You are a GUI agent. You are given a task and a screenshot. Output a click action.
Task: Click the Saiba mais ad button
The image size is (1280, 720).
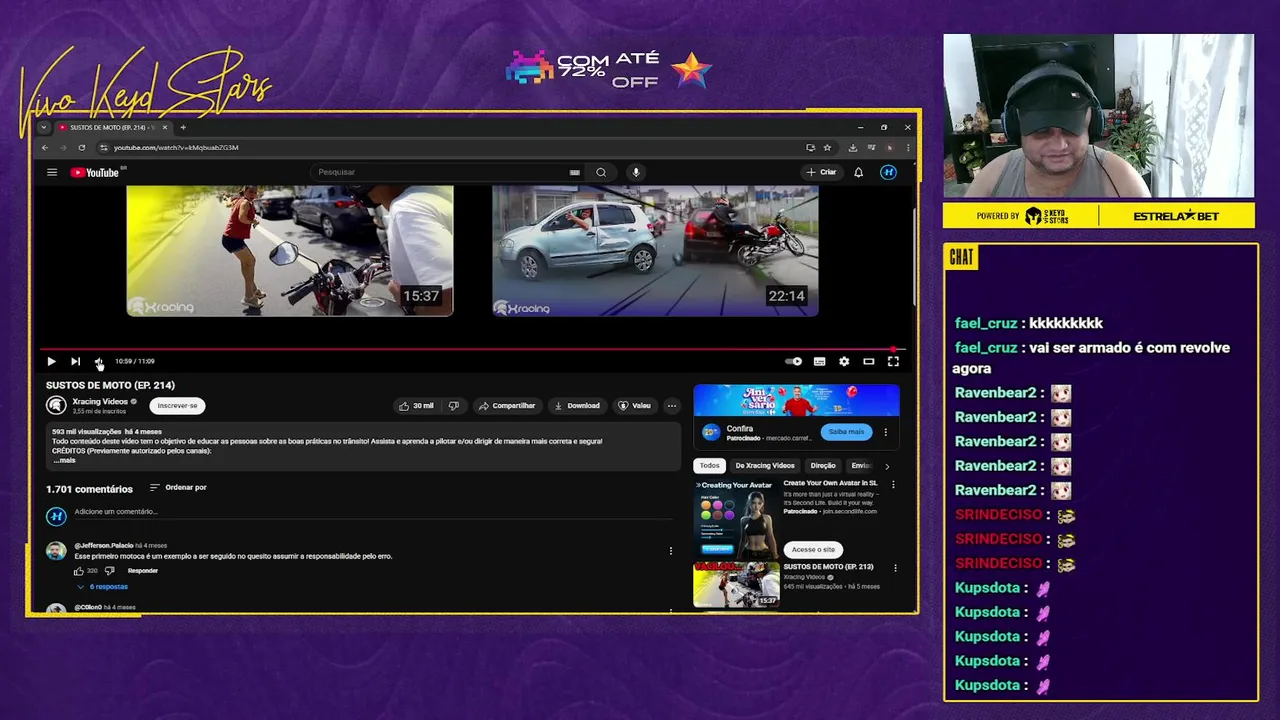[x=846, y=432]
